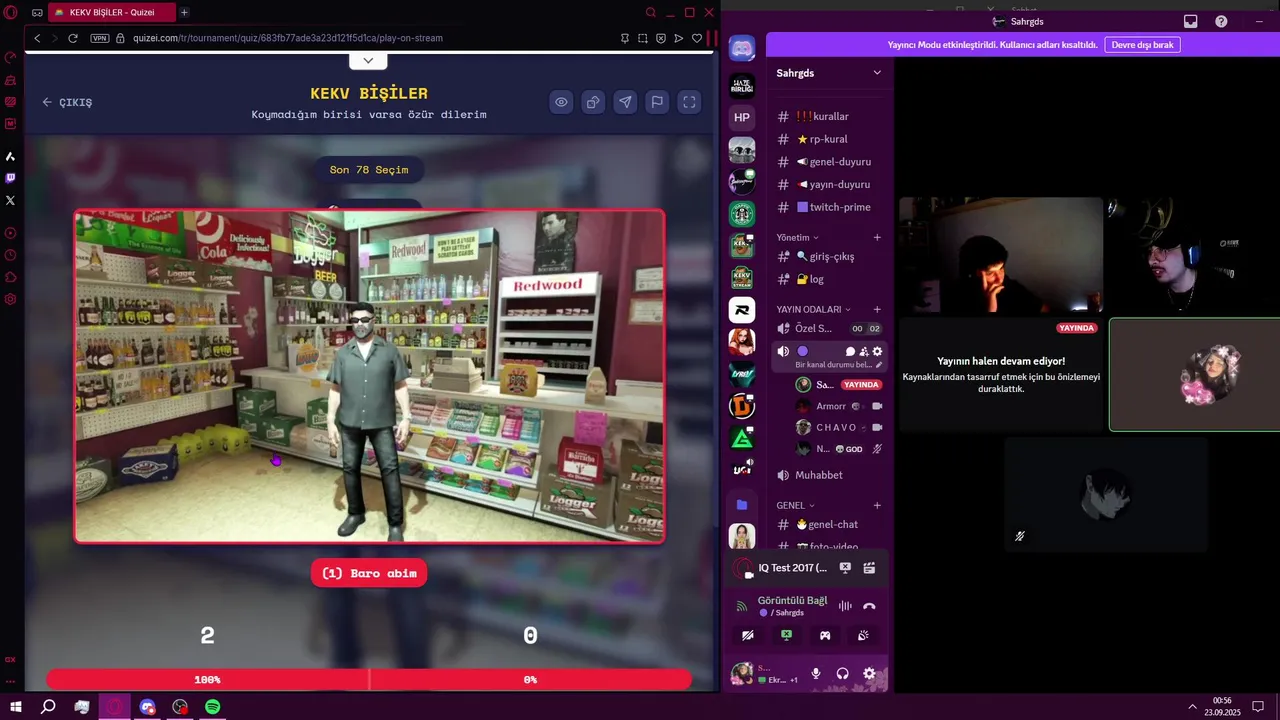The width and height of the screenshot is (1280, 720).
Task: Click the 0% vote bar segment
Action: tap(530, 679)
